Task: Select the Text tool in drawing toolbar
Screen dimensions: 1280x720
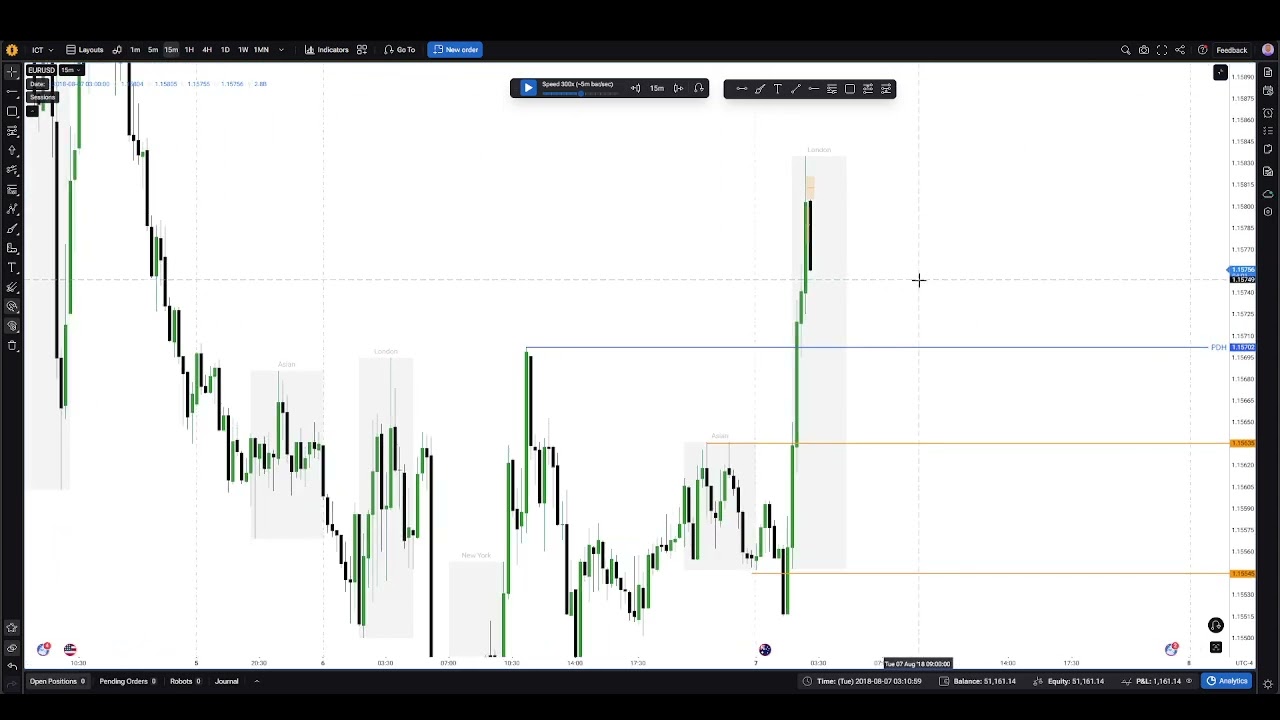Action: [x=777, y=89]
